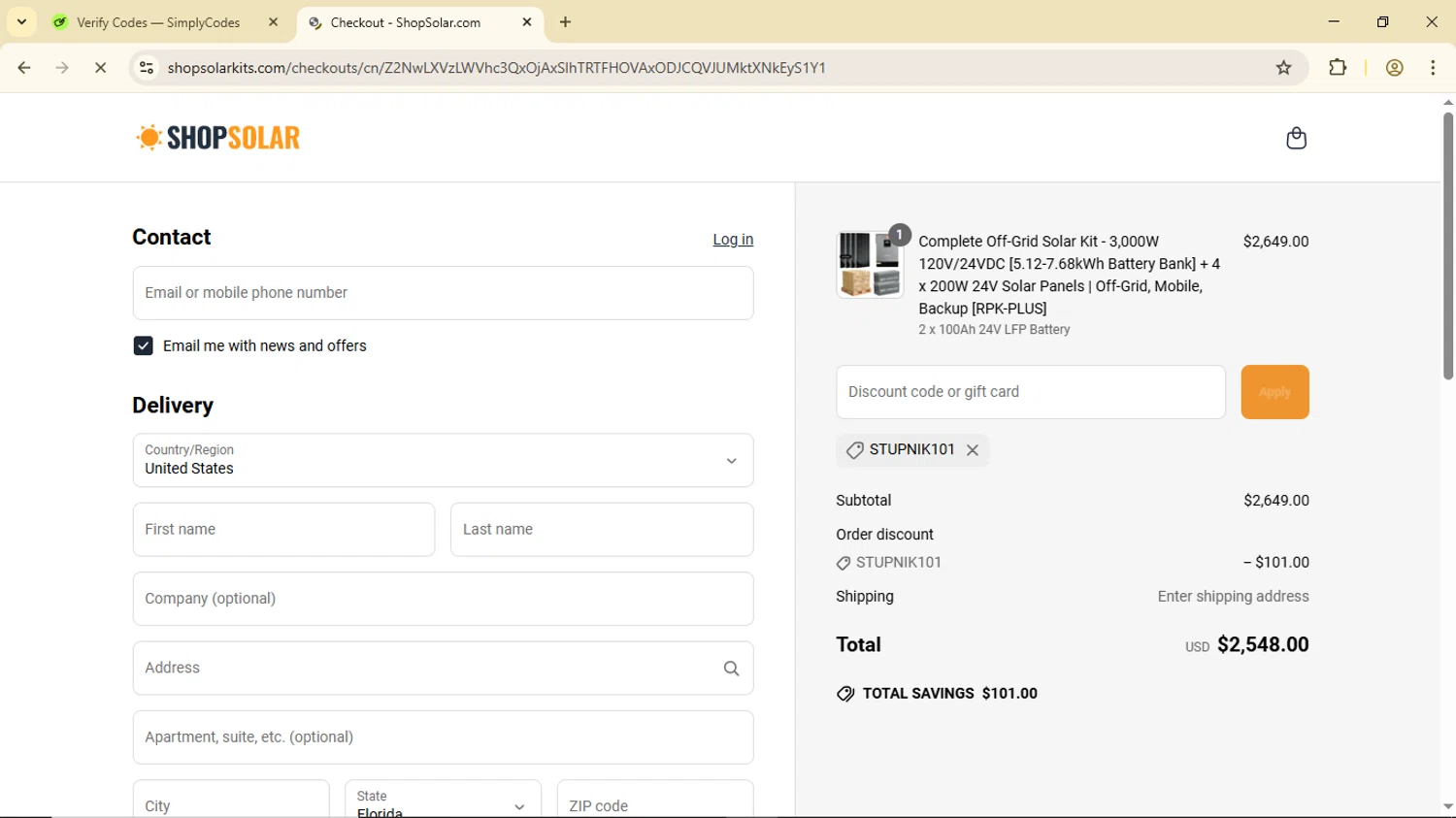Close the Verify Codes SimplyCodes tab

coord(274,21)
